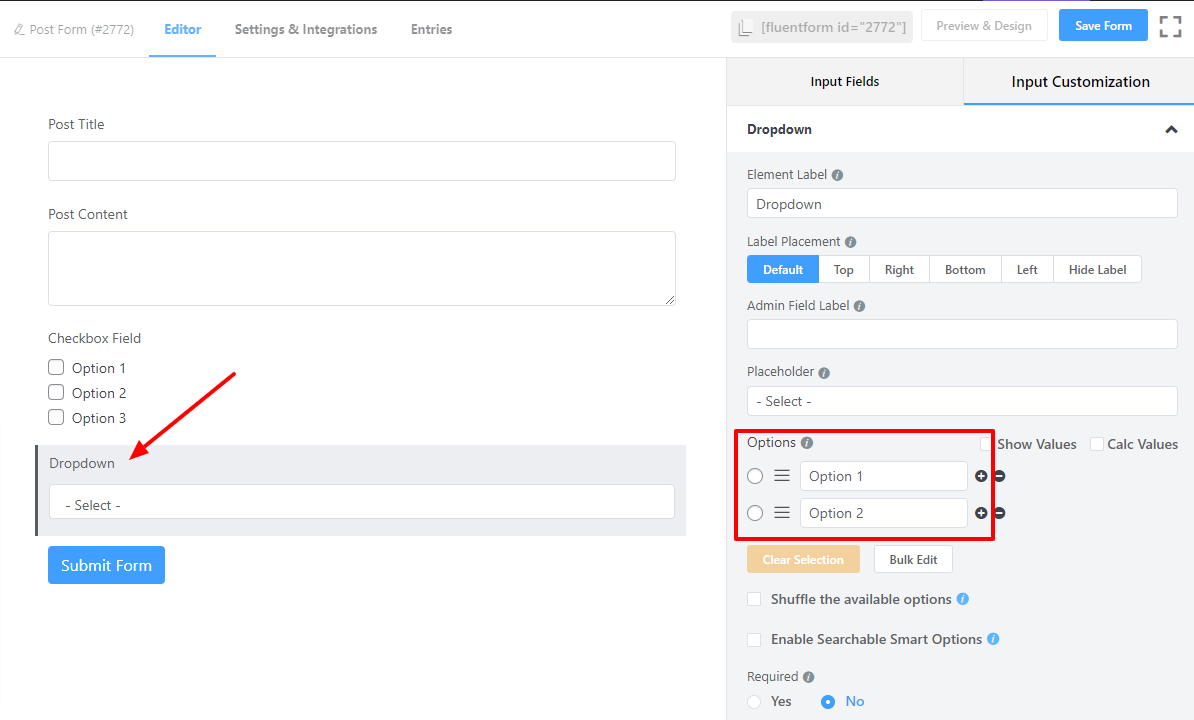Save the form
This screenshot has width=1194, height=720.
[x=1102, y=26]
